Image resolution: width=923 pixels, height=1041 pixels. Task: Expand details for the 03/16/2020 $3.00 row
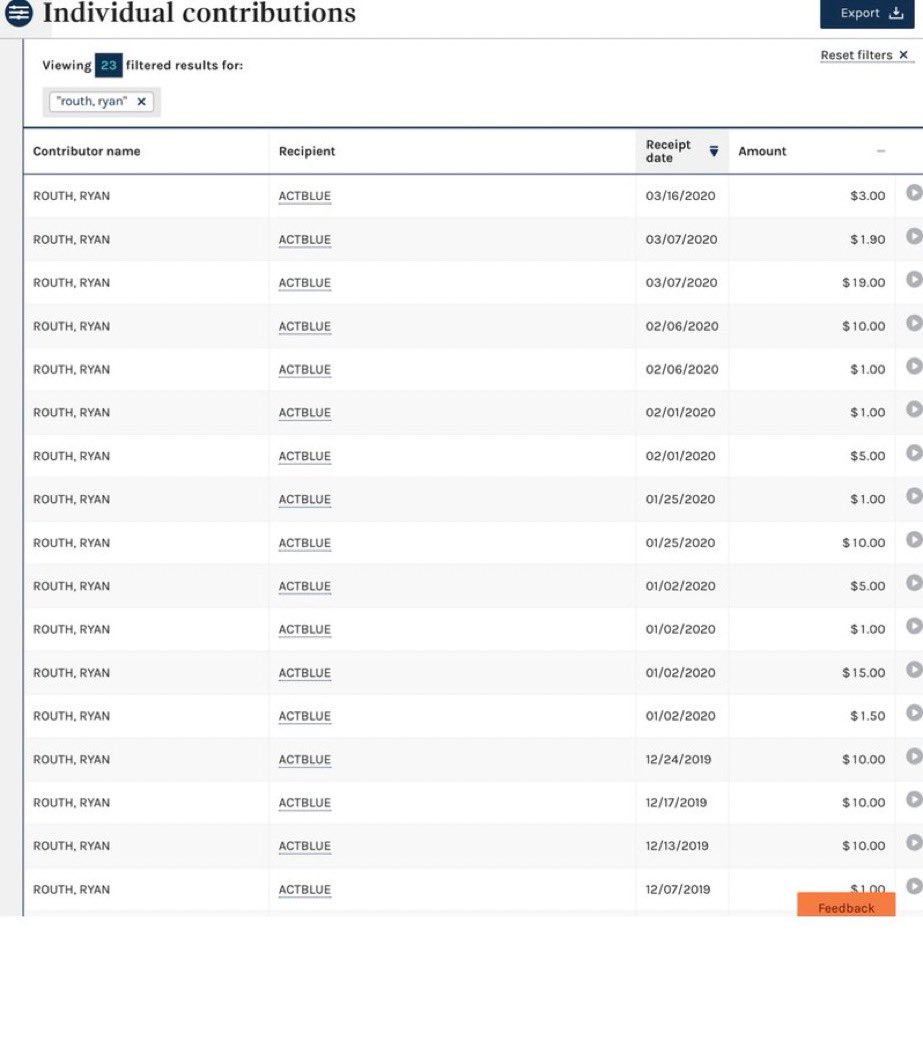point(914,193)
